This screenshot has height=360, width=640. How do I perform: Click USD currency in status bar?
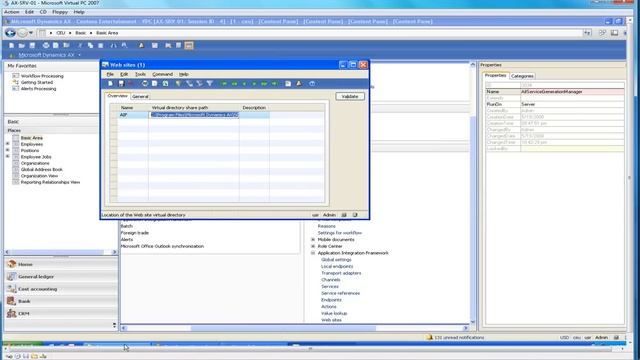[x=564, y=338]
